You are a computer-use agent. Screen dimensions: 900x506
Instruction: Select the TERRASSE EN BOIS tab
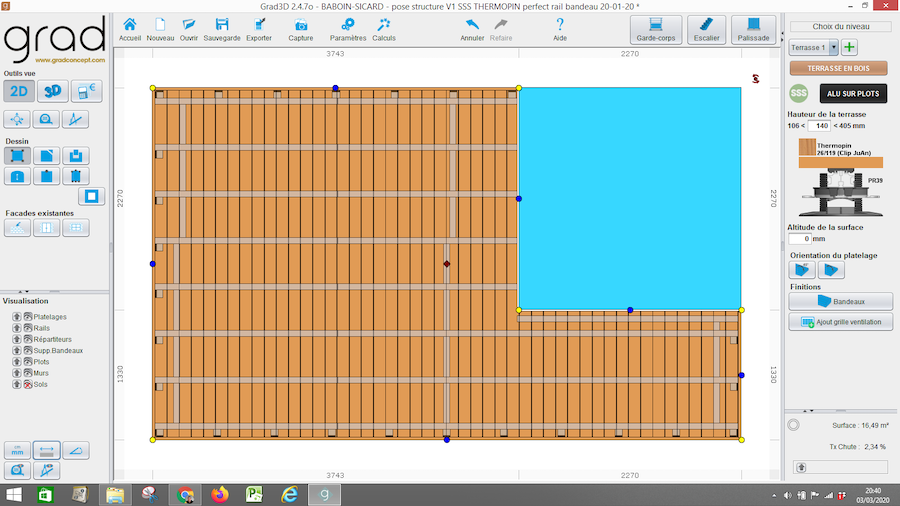pos(840,69)
